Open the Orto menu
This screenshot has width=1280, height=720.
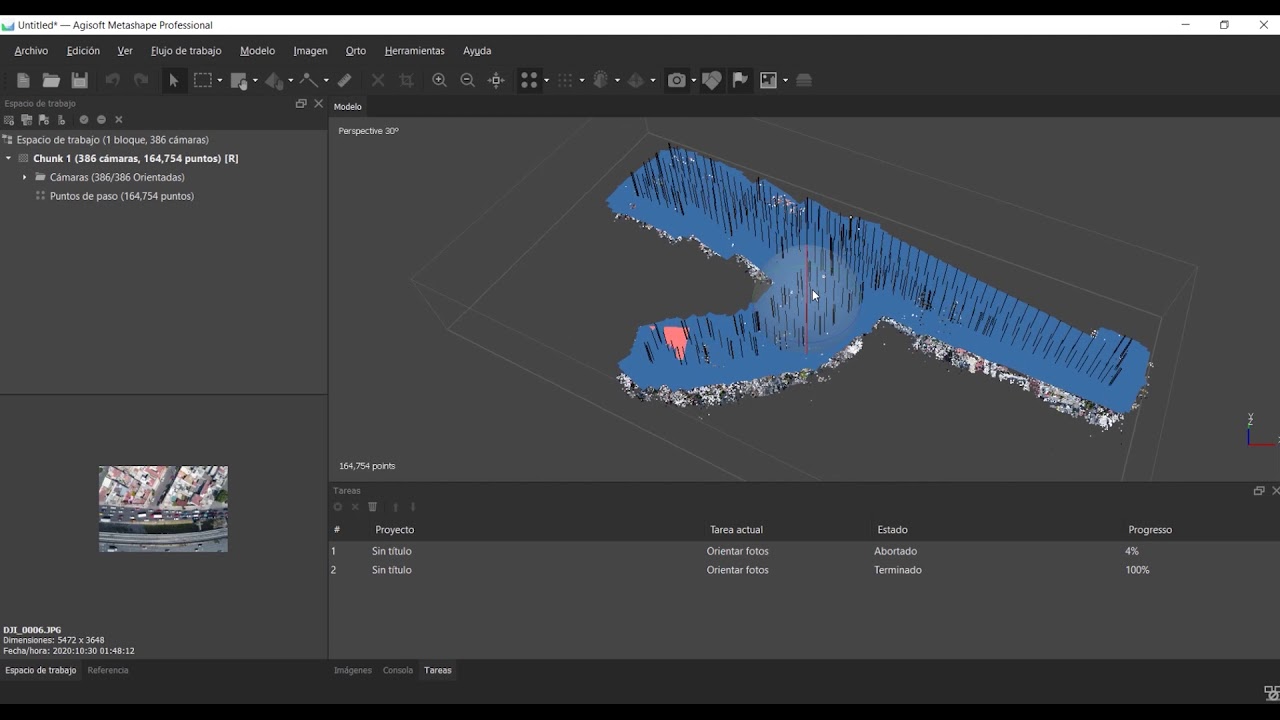coord(356,51)
